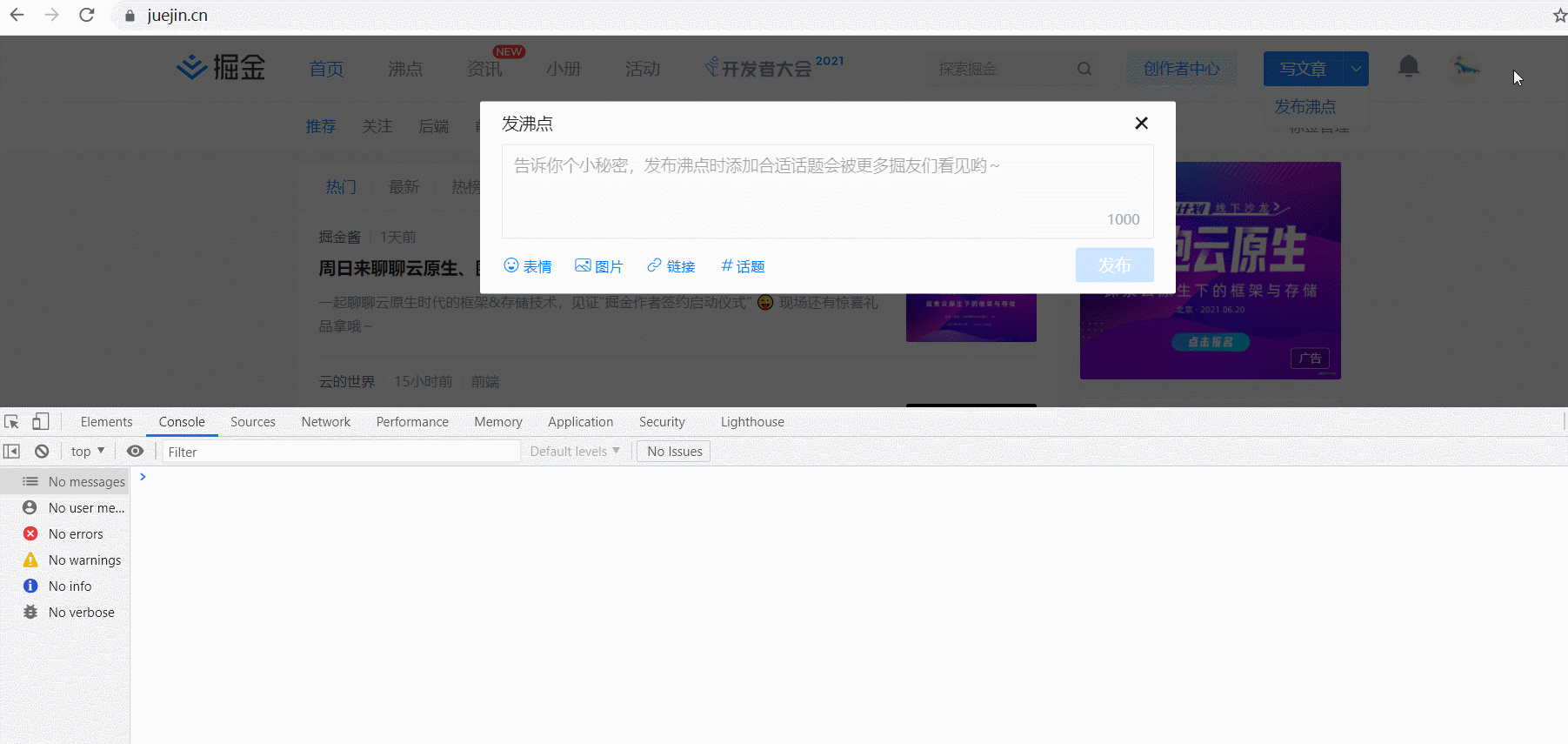1568x744 pixels.
Task: Select the 推荐 category tab
Action: (x=321, y=126)
